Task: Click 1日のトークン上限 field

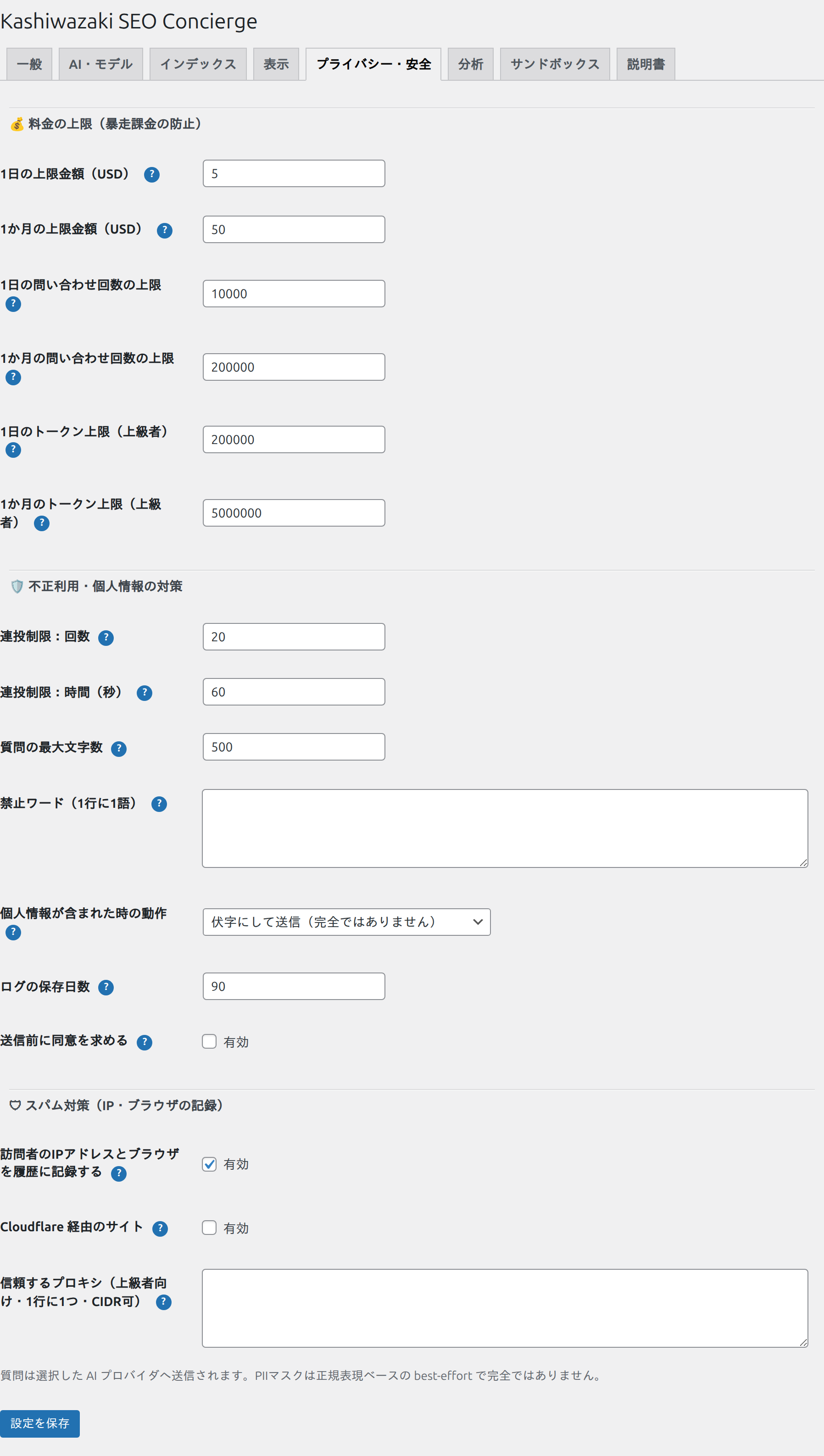Action: click(294, 439)
